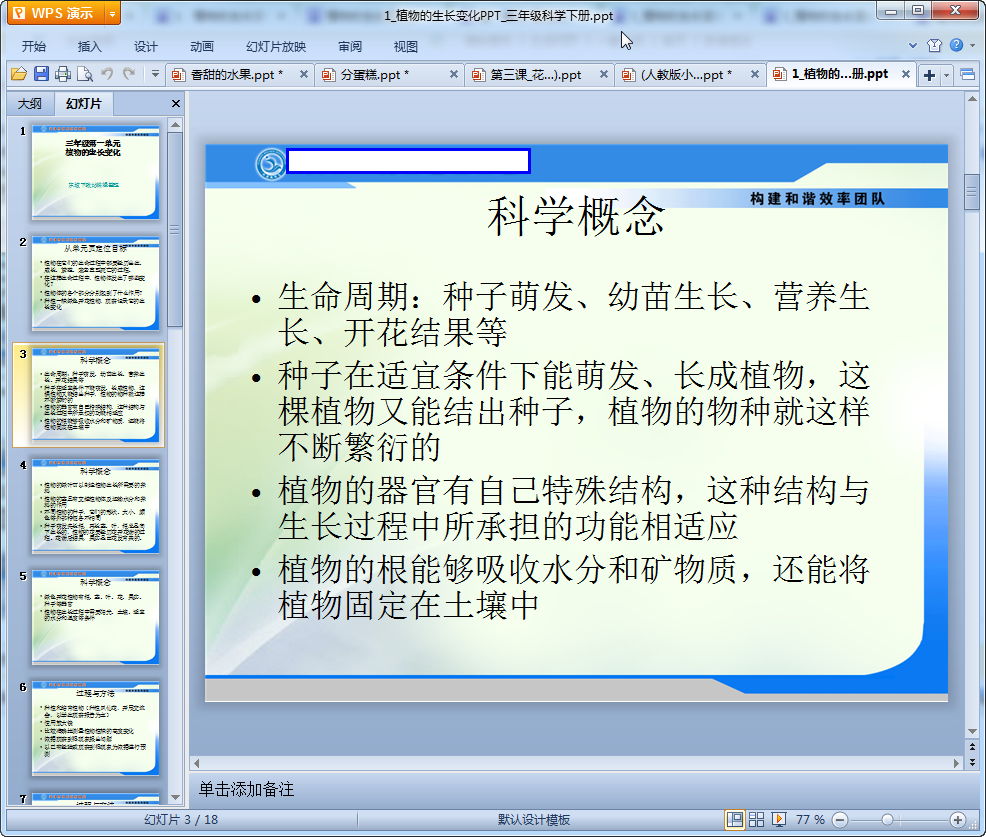Open the 视图 menu tab
The width and height of the screenshot is (986, 837).
tap(406, 47)
